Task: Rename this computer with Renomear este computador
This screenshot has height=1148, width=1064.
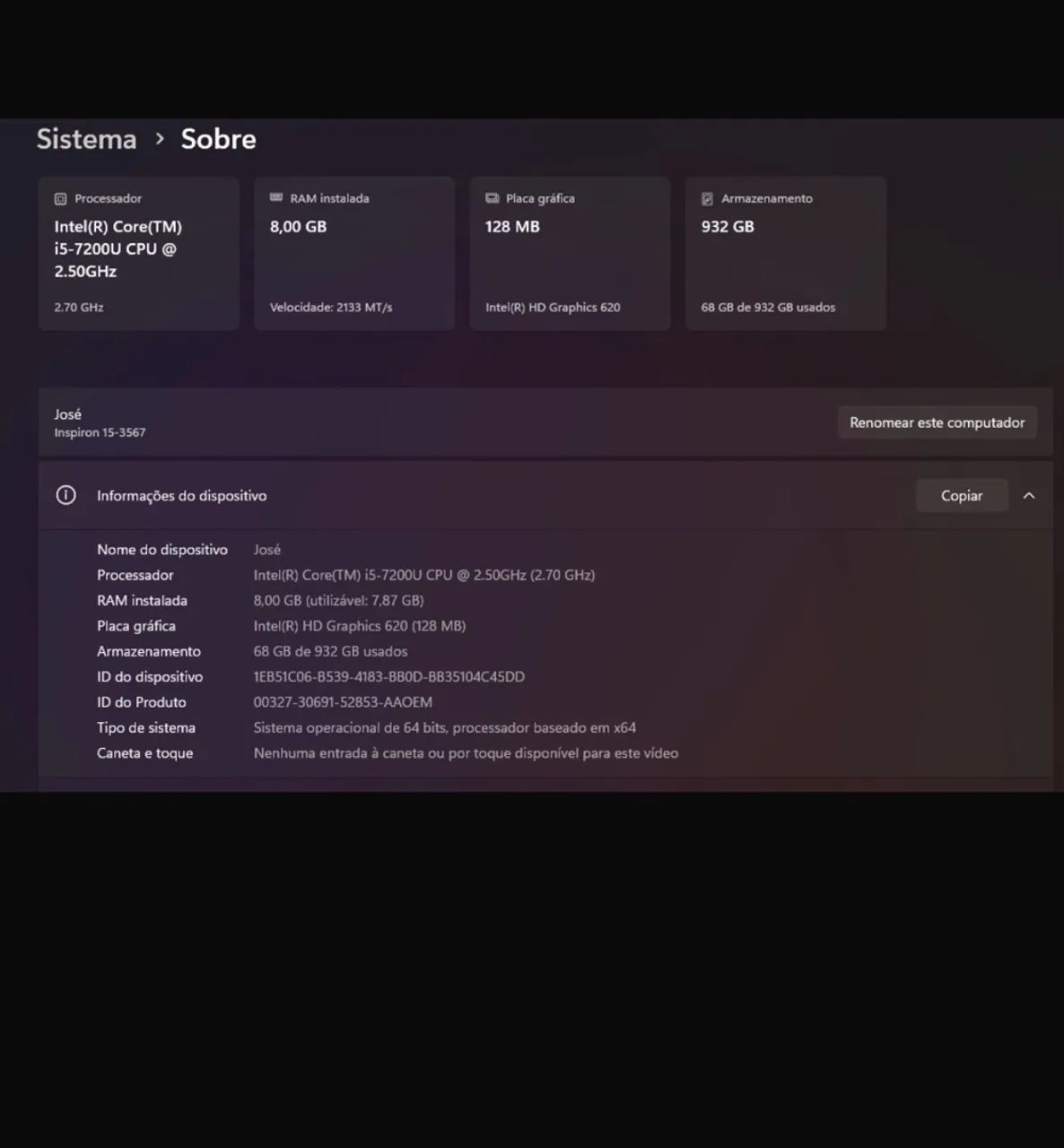Action: [938, 422]
